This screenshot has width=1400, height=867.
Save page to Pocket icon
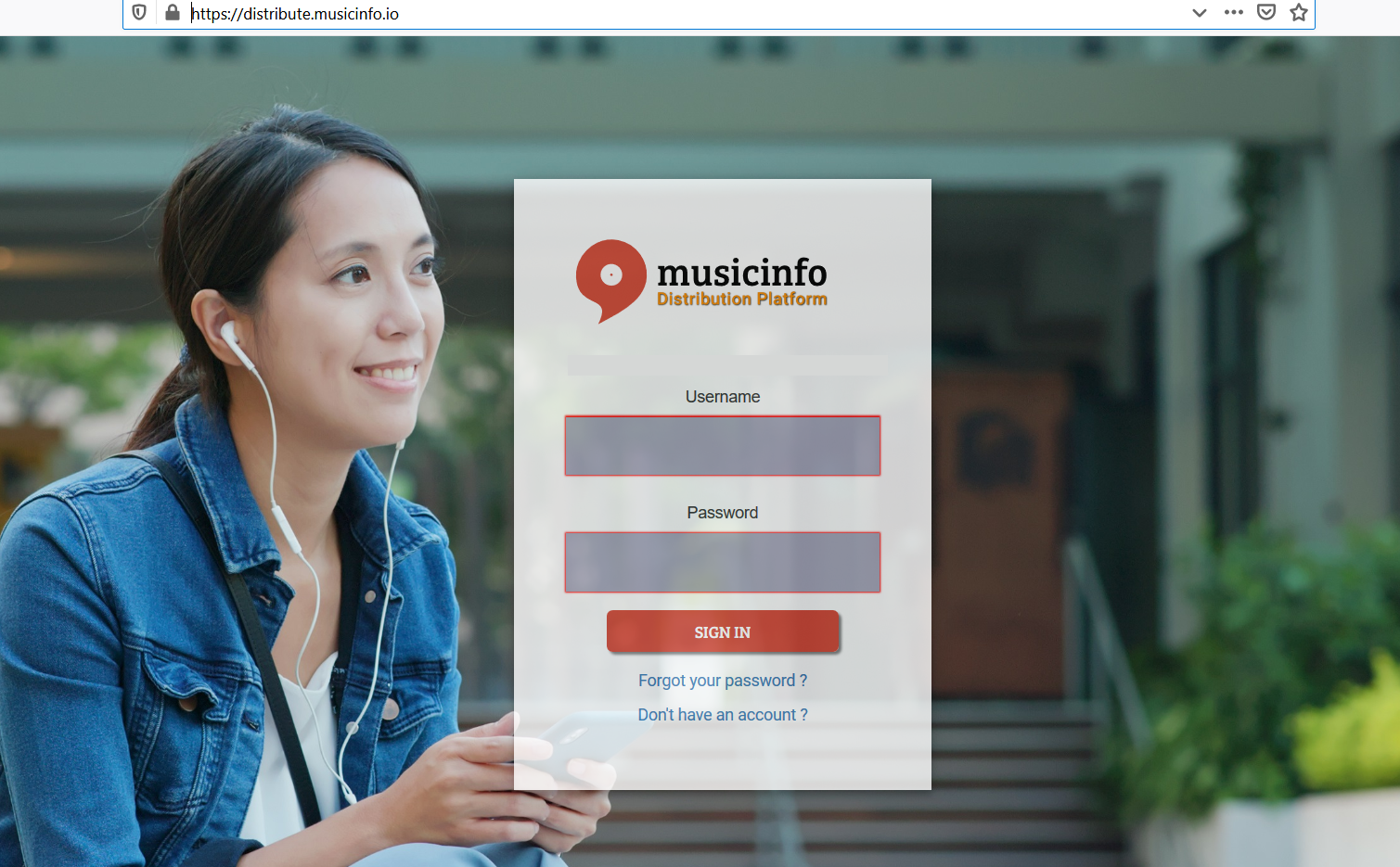[1266, 12]
